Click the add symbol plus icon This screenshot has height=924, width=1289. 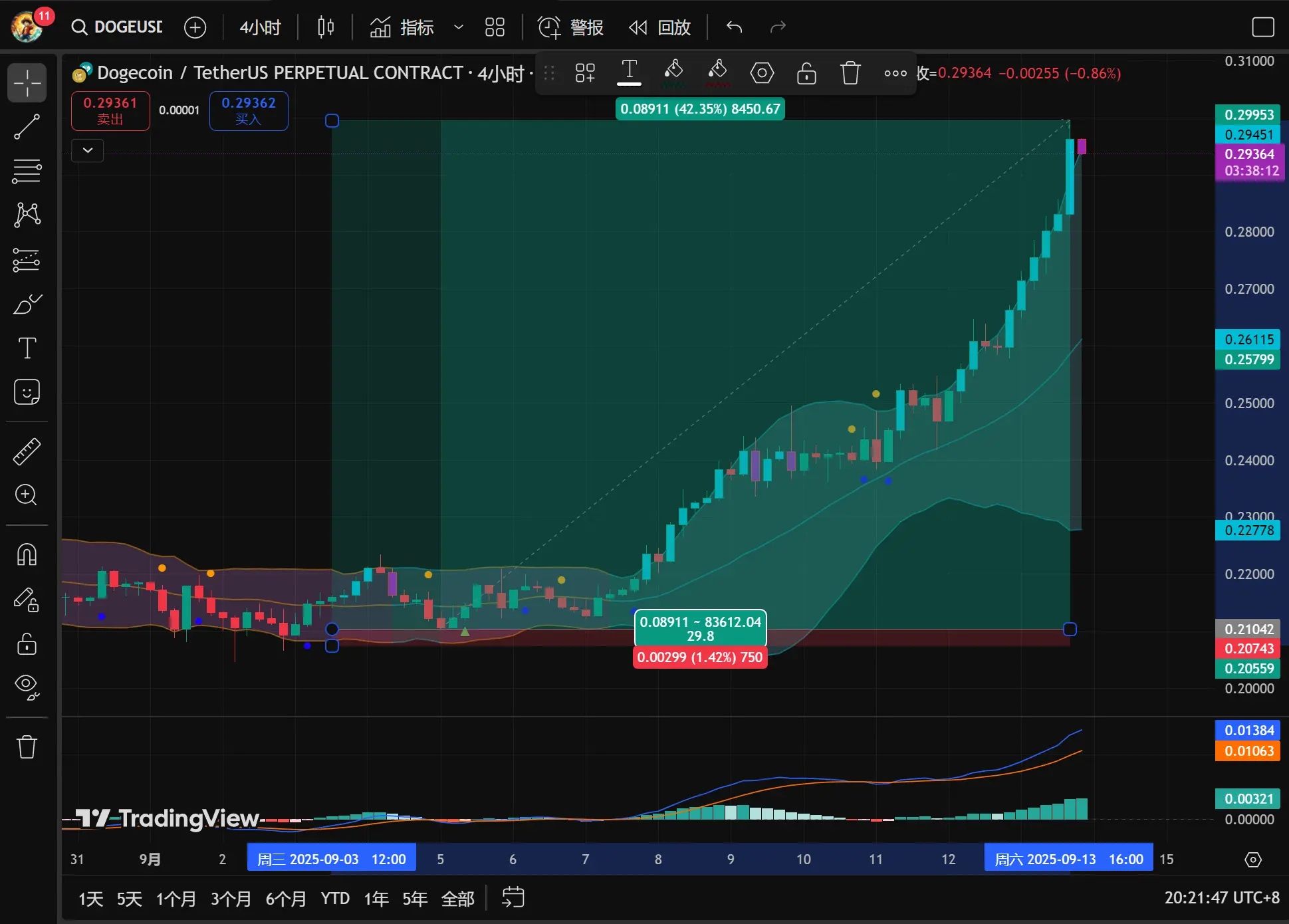point(195,27)
